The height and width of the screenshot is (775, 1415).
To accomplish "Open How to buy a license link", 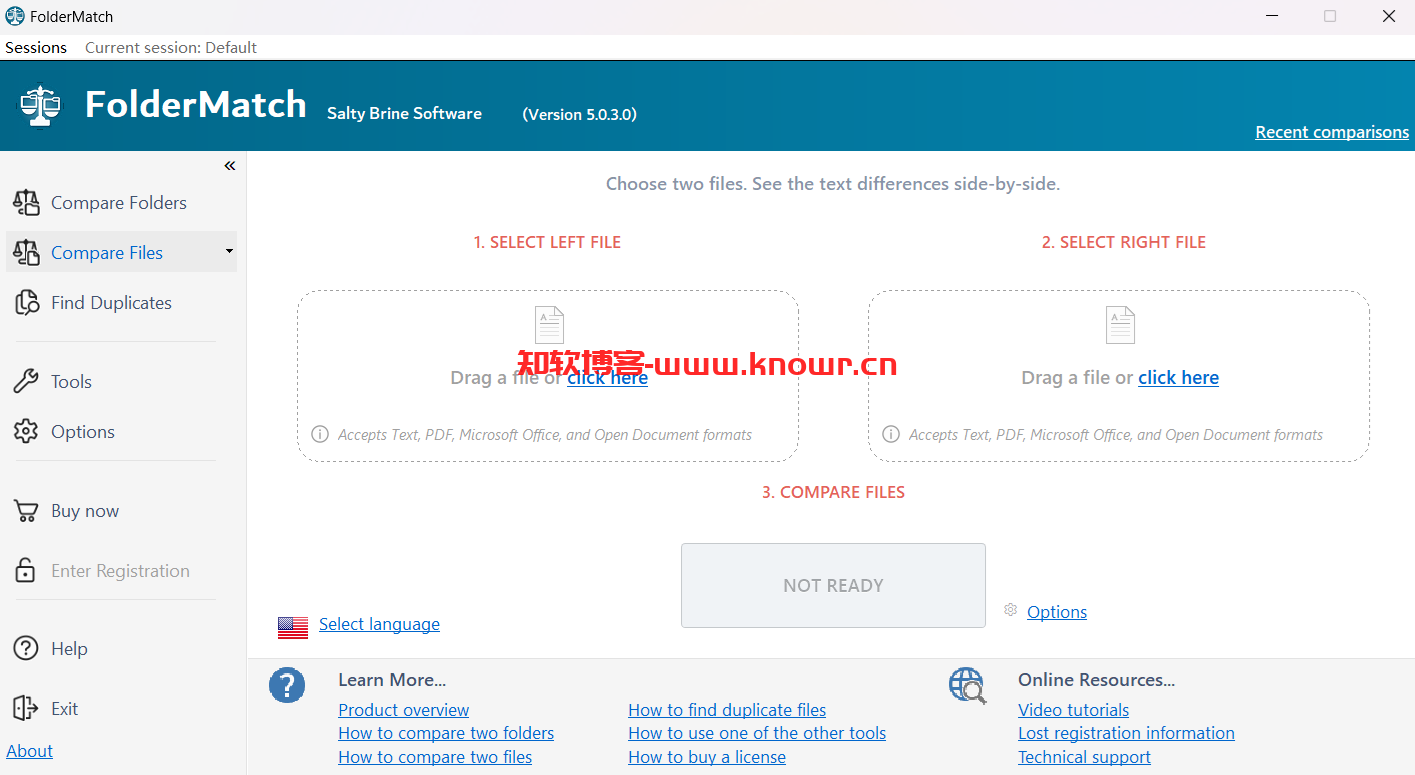I will click(x=707, y=757).
